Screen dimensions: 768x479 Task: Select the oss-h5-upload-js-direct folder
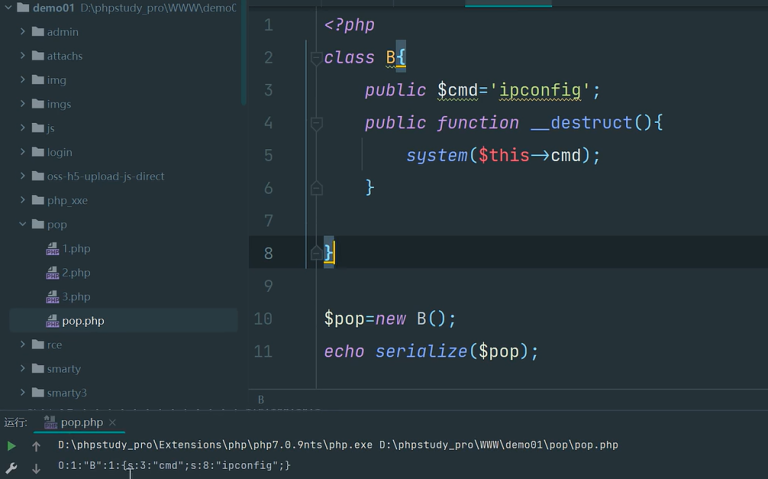[105, 177]
